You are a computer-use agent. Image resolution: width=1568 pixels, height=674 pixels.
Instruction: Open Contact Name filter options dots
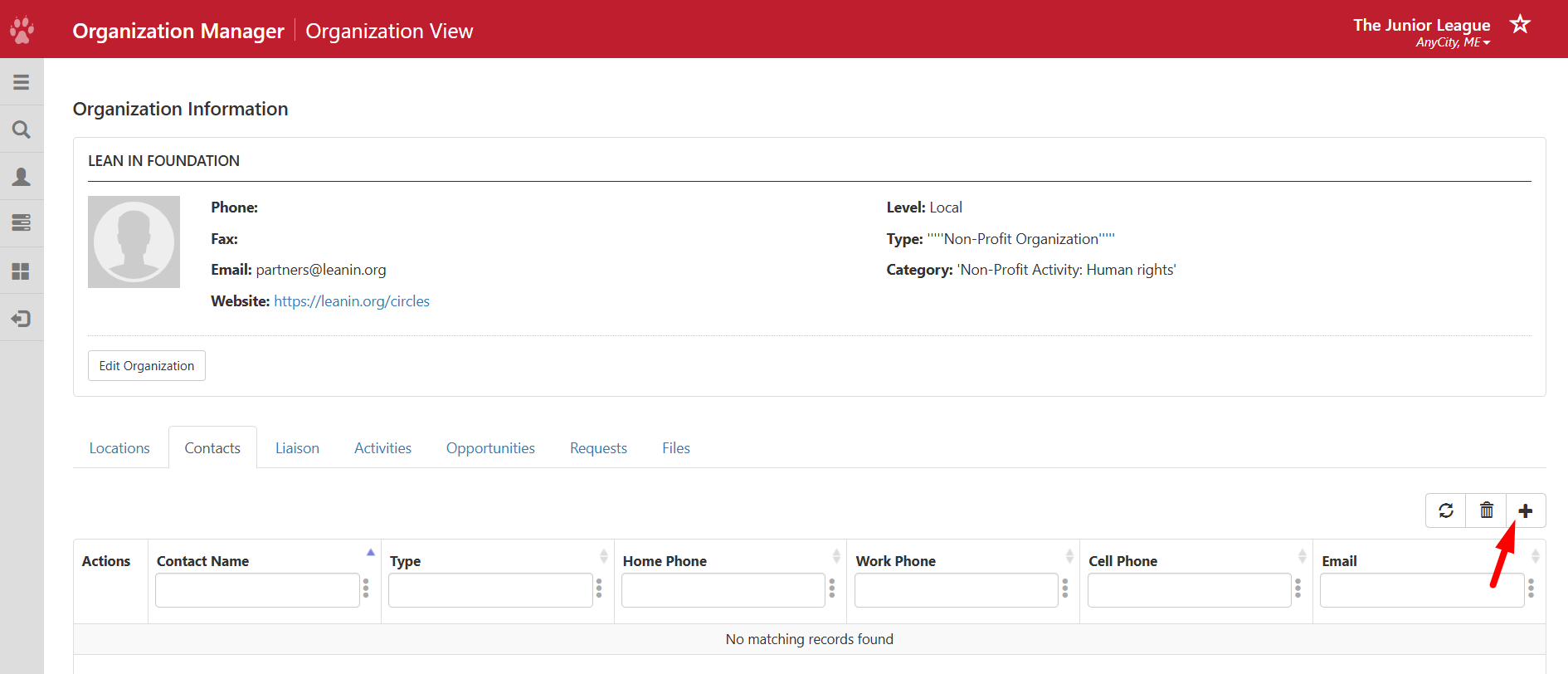pyautogui.click(x=366, y=589)
